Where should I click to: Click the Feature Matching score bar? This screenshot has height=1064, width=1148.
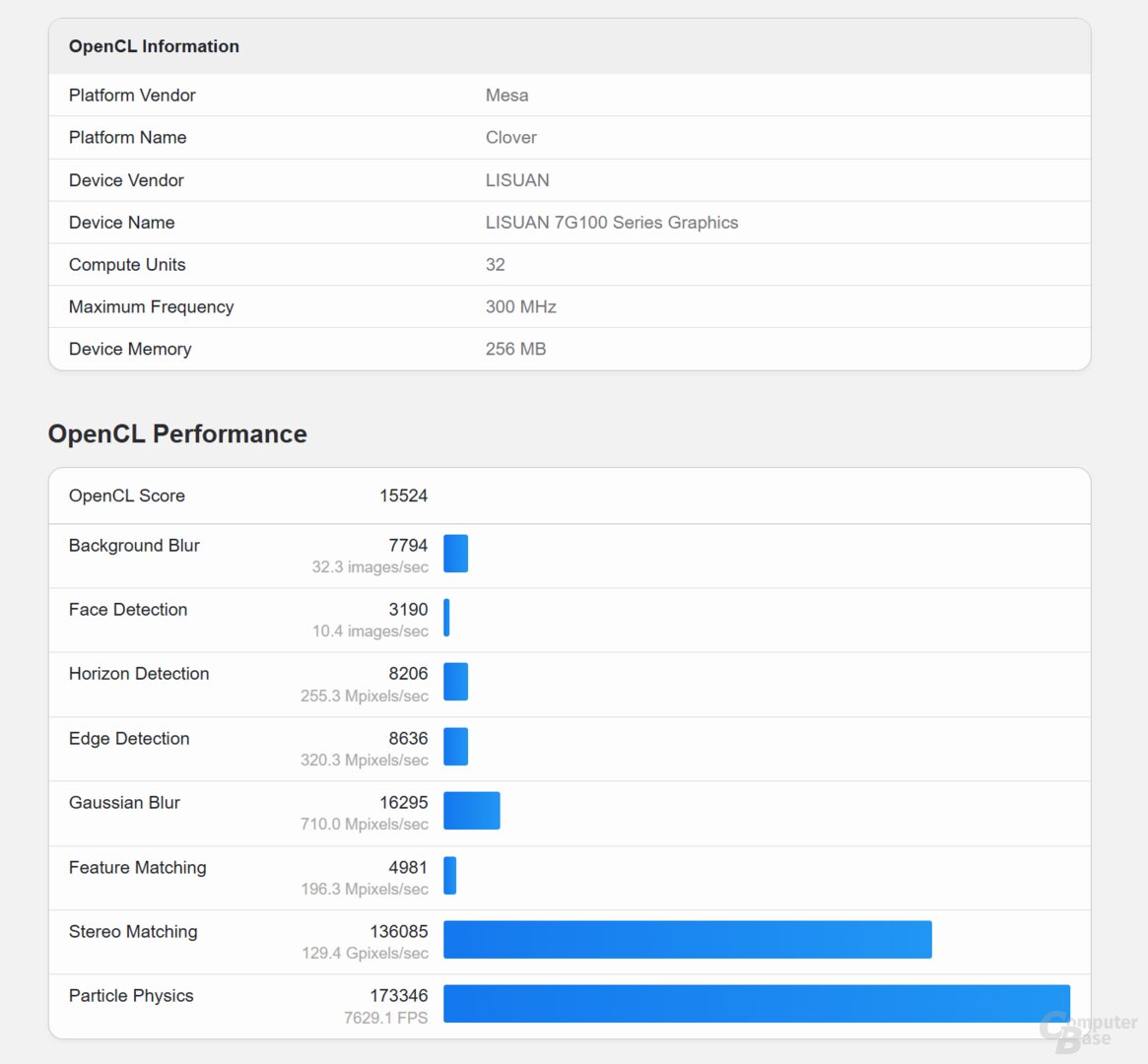[449, 875]
